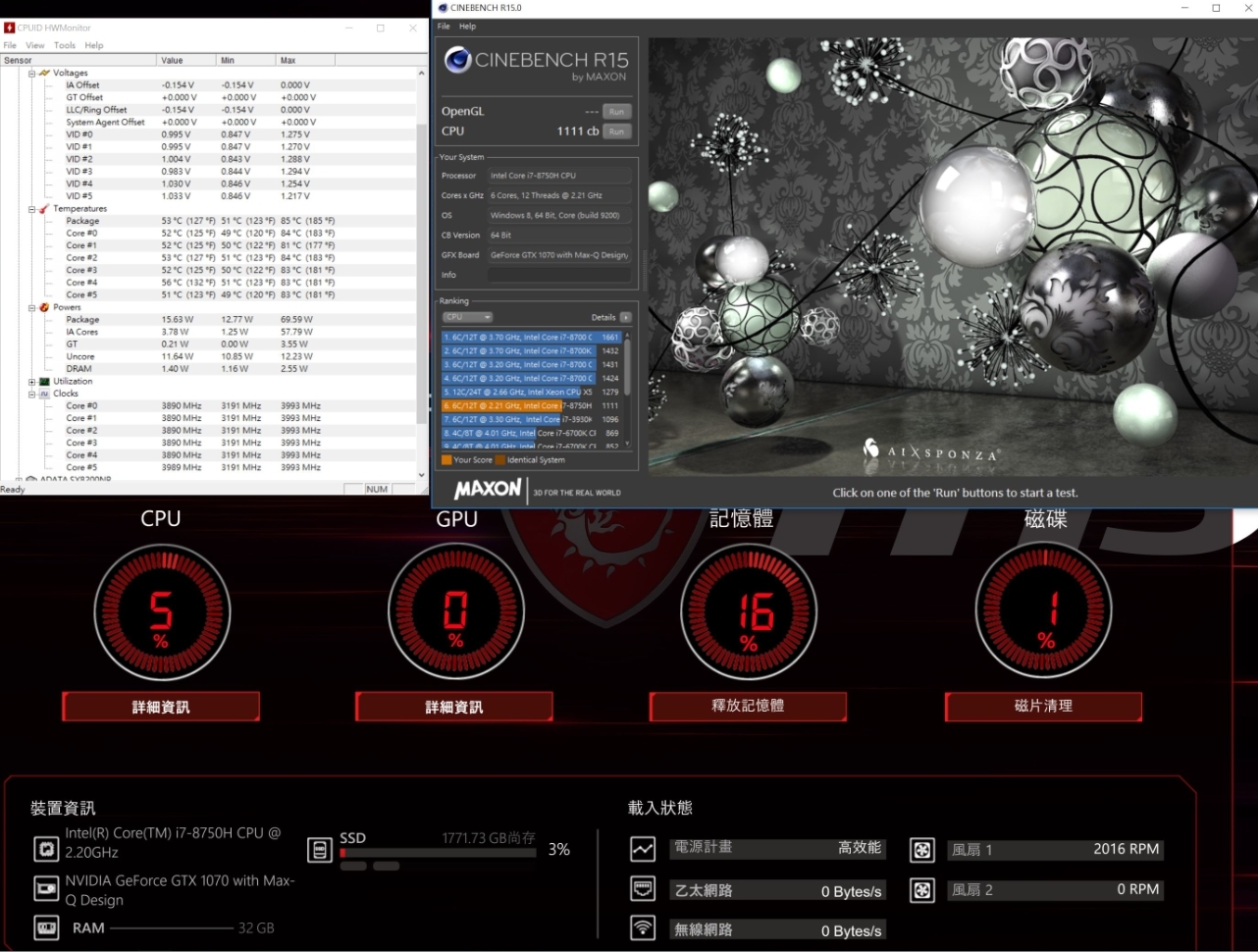The image size is (1258, 952).
Task: Open 詳細資訊 under the GPU gauge
Action: 454,707
